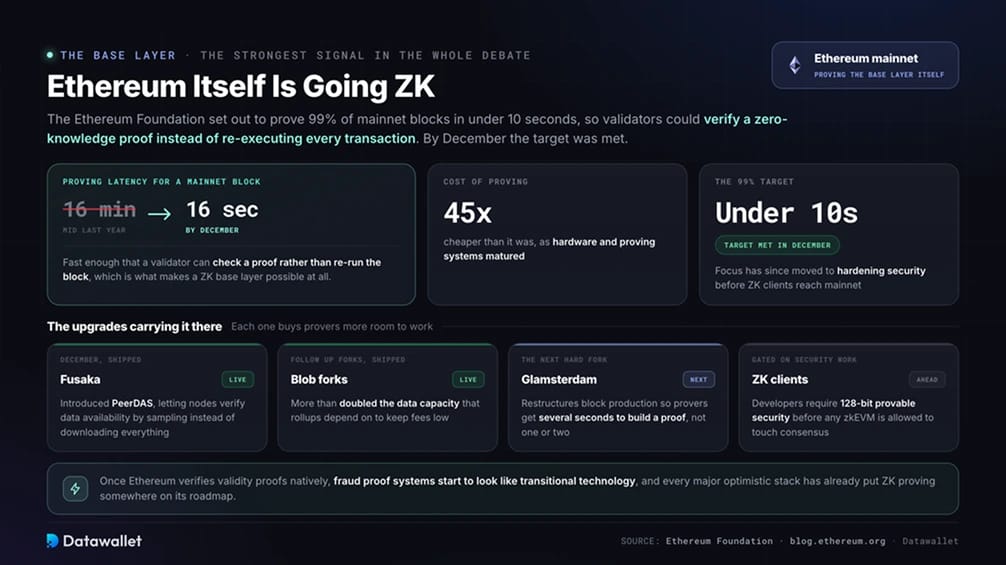
Task: Select the LIVE badge on Blob forks card
Action: 468,380
